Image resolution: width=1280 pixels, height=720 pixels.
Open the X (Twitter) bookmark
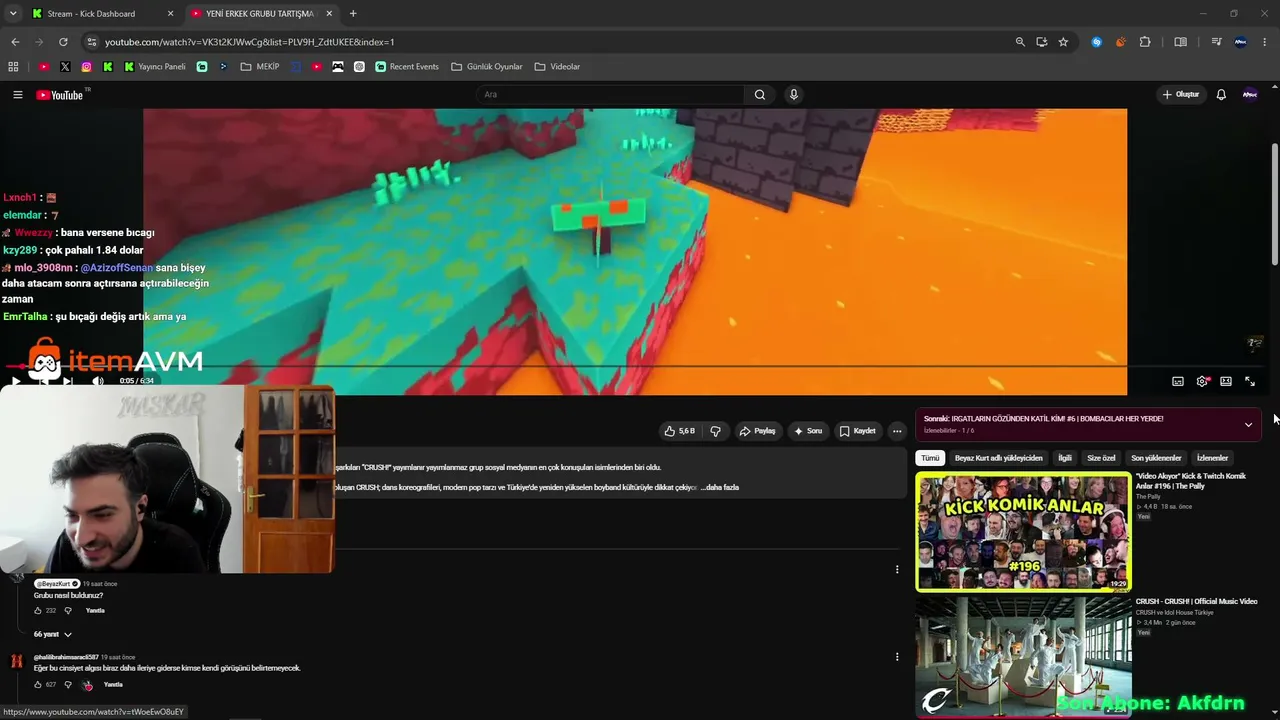(65, 67)
